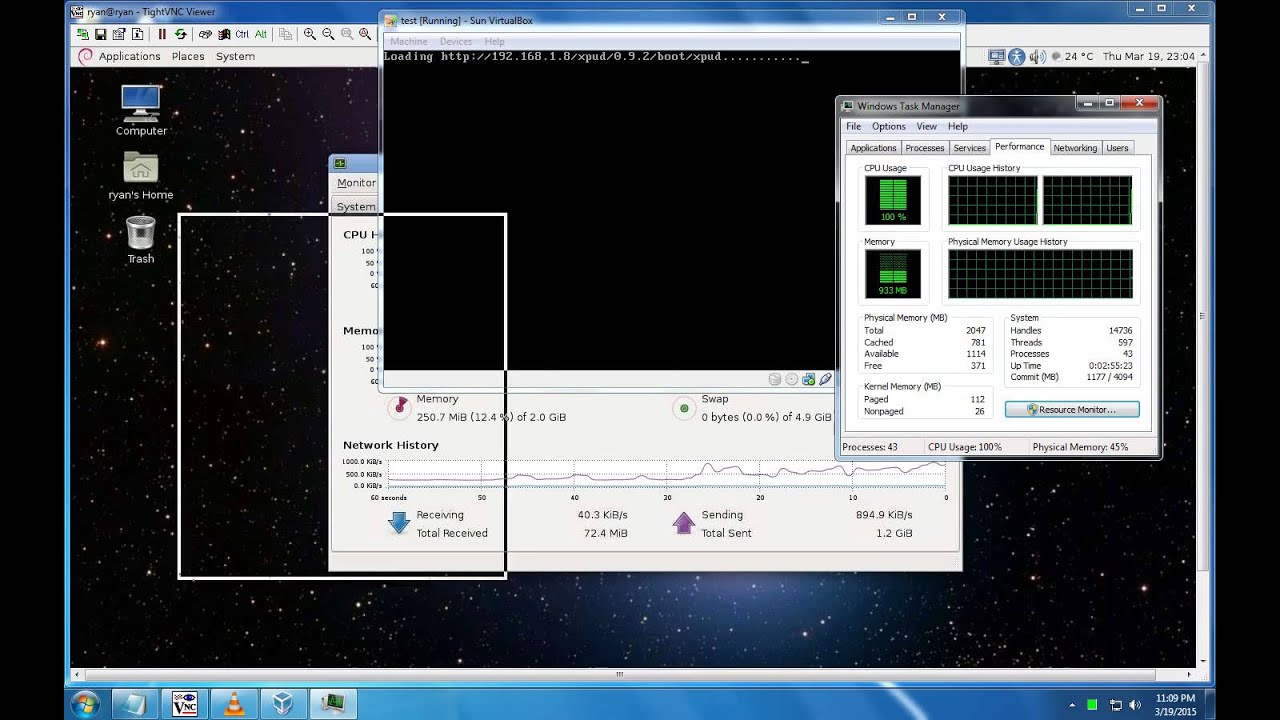Screen dimensions: 1280x720
Task: Click TightVNC zoom 100% icon
Action: click(347, 34)
